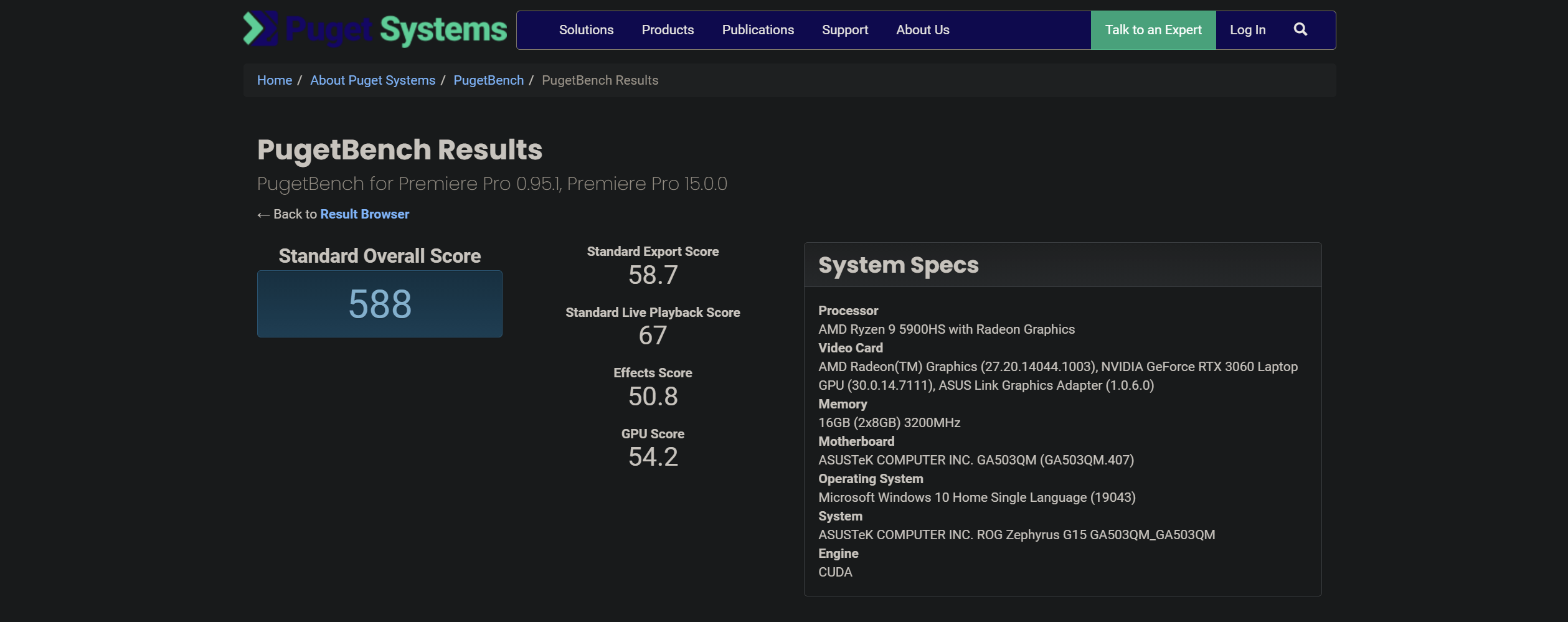Click the Processor label
The width and height of the screenshot is (1568, 622).
tap(848, 311)
